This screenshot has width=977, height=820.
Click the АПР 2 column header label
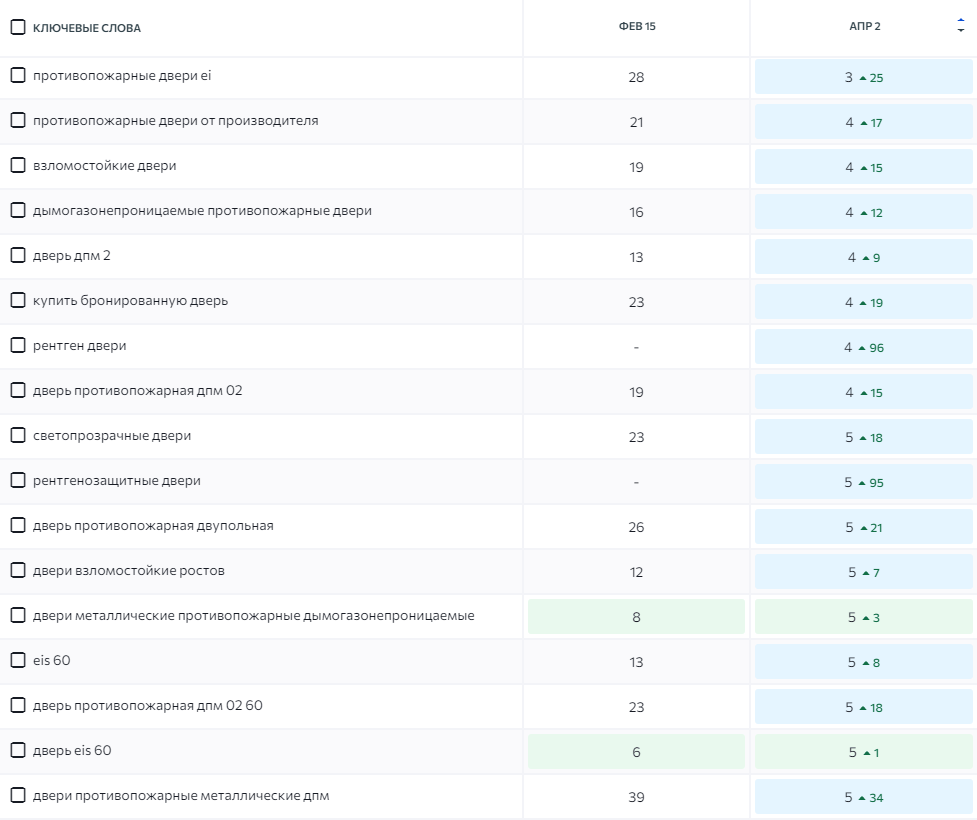click(864, 27)
